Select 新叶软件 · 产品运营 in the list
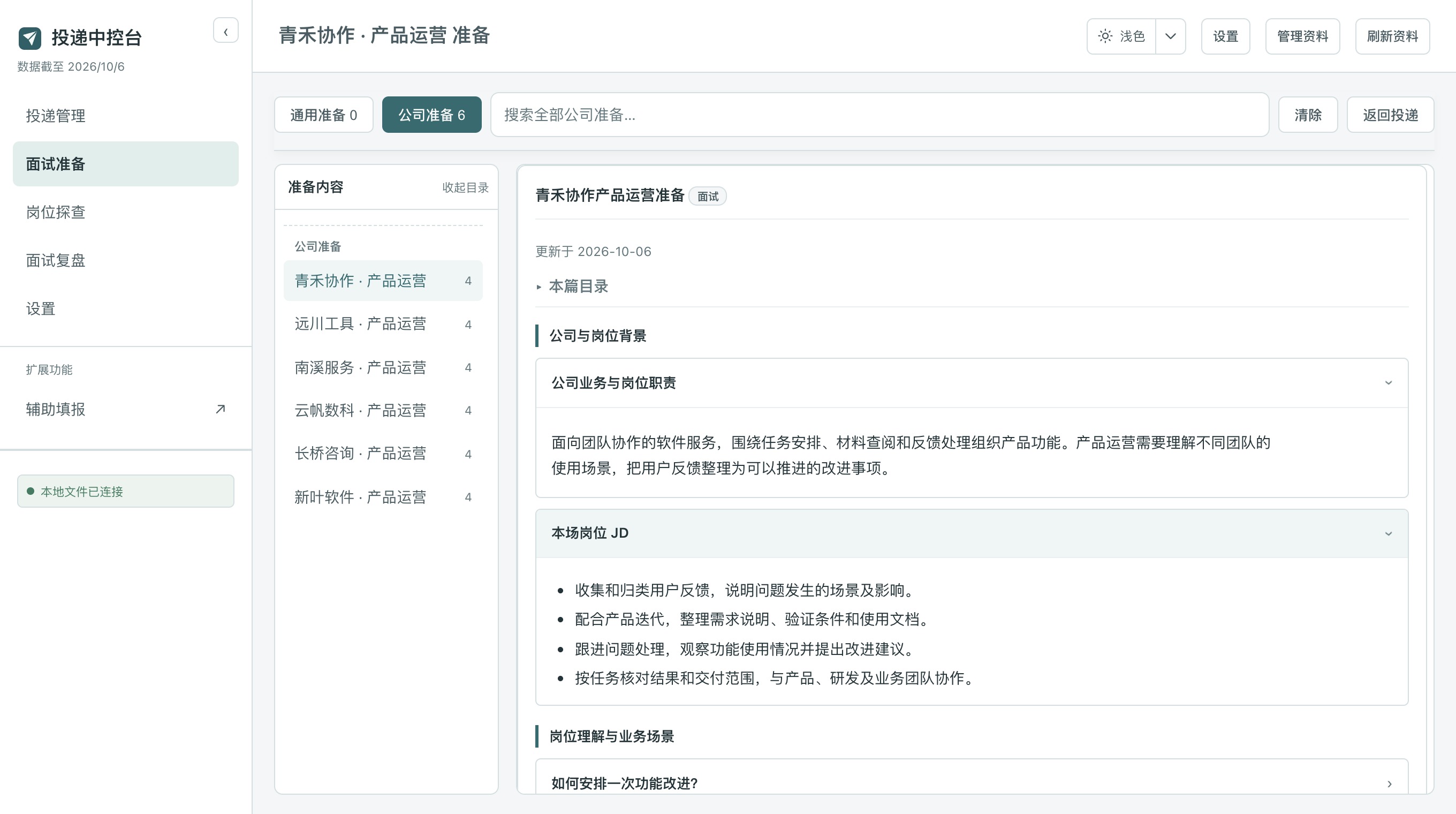 point(383,497)
